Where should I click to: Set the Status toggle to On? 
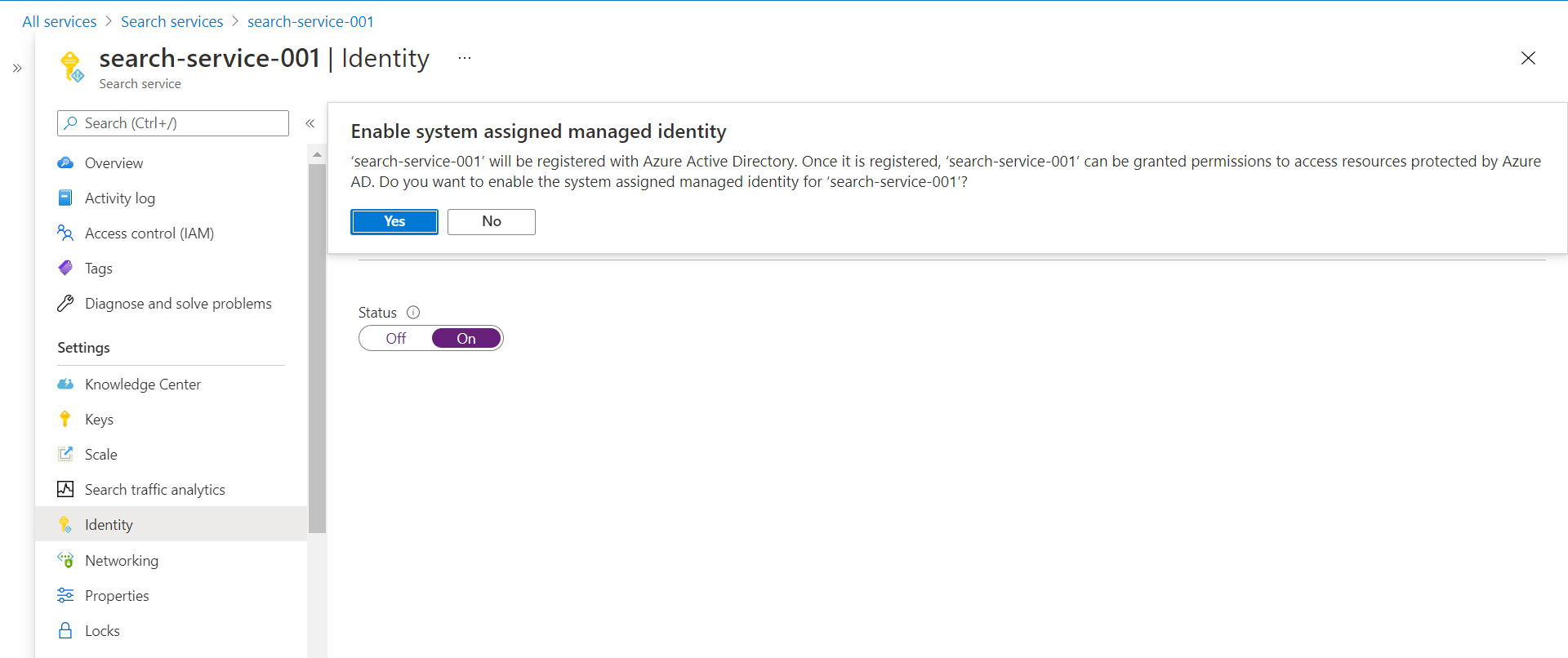click(466, 338)
